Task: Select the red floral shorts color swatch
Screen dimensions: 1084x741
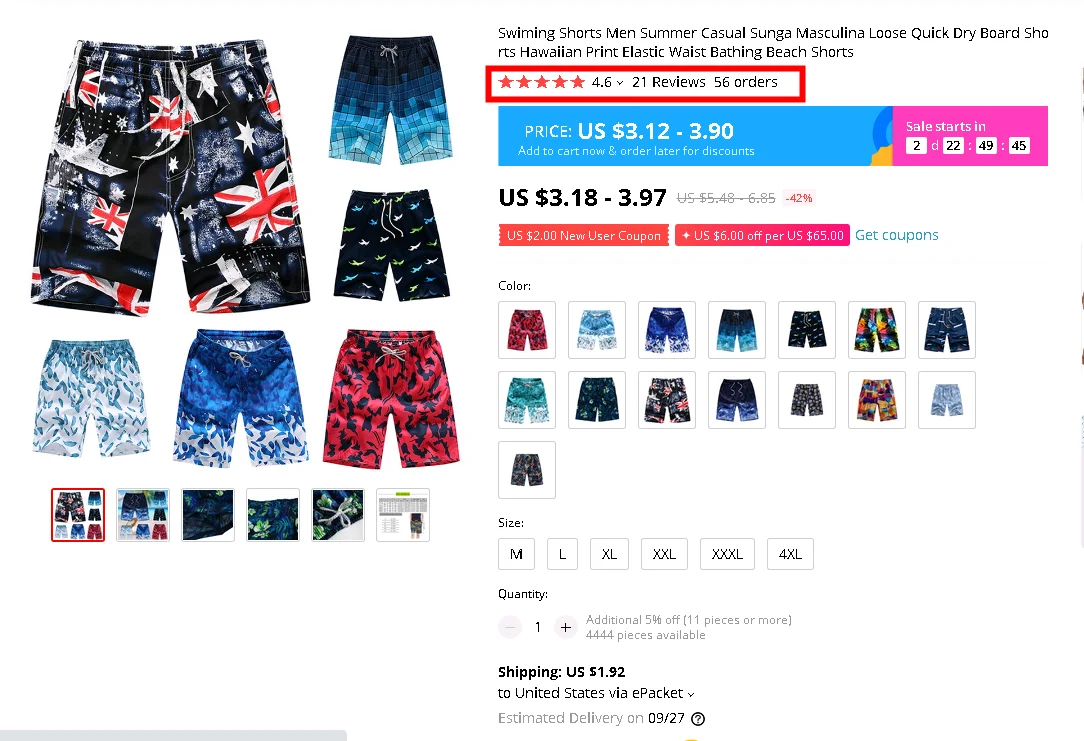Action: click(527, 330)
